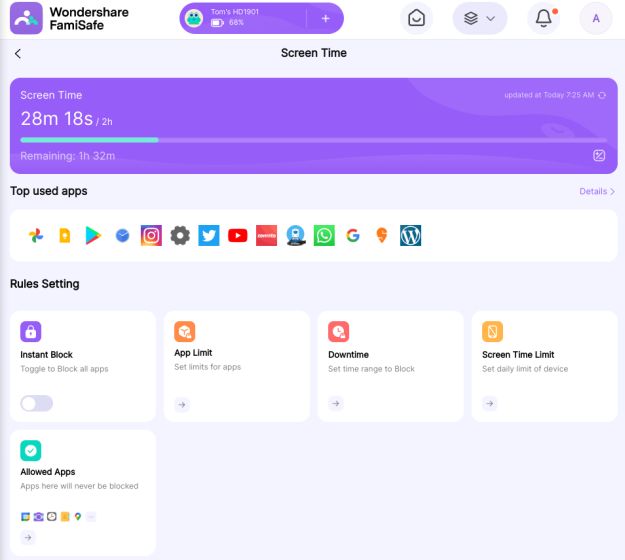Click the Screen Time Limit icon
Screen dimensions: 625x560
pos(492,332)
